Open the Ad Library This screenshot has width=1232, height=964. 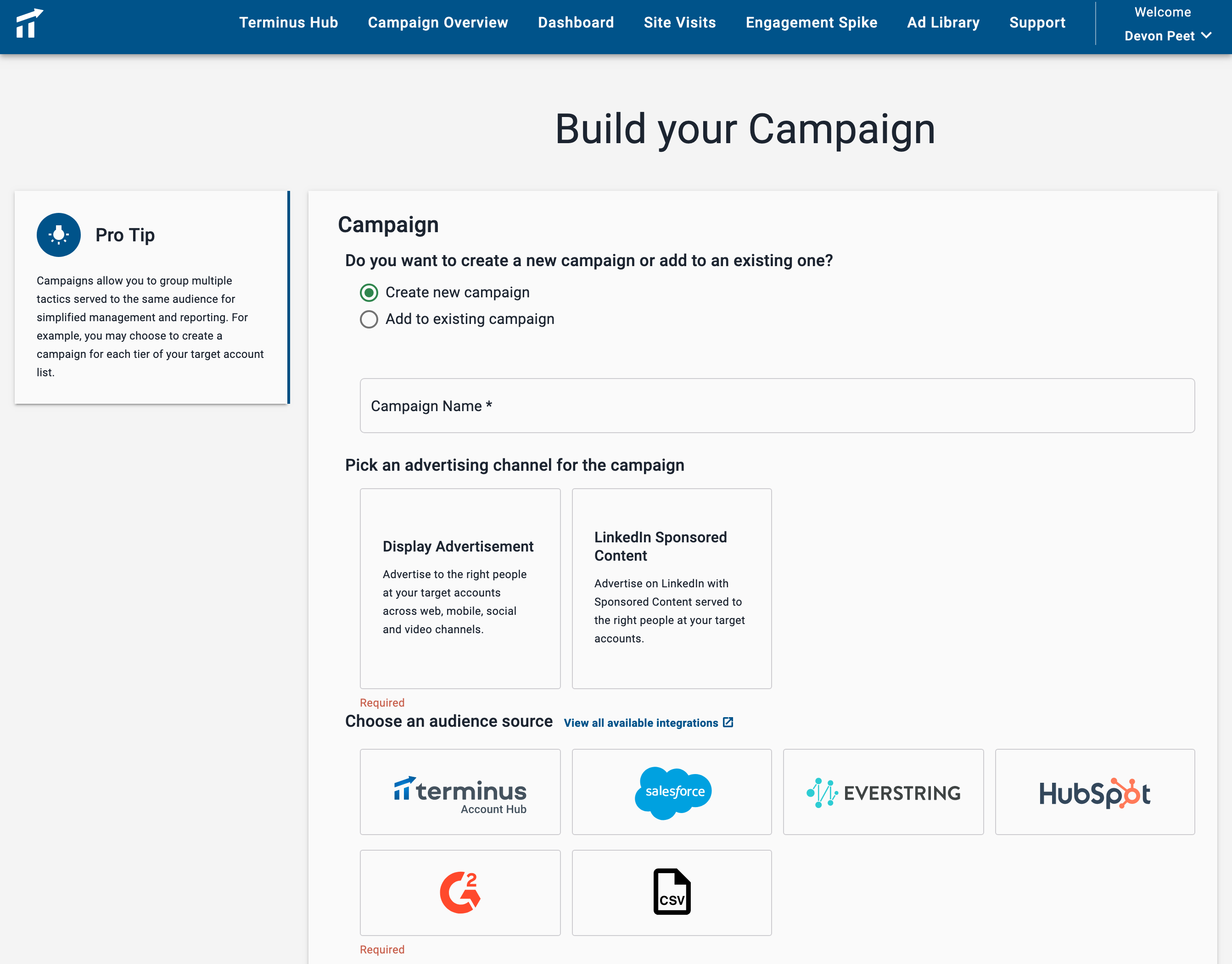(943, 22)
